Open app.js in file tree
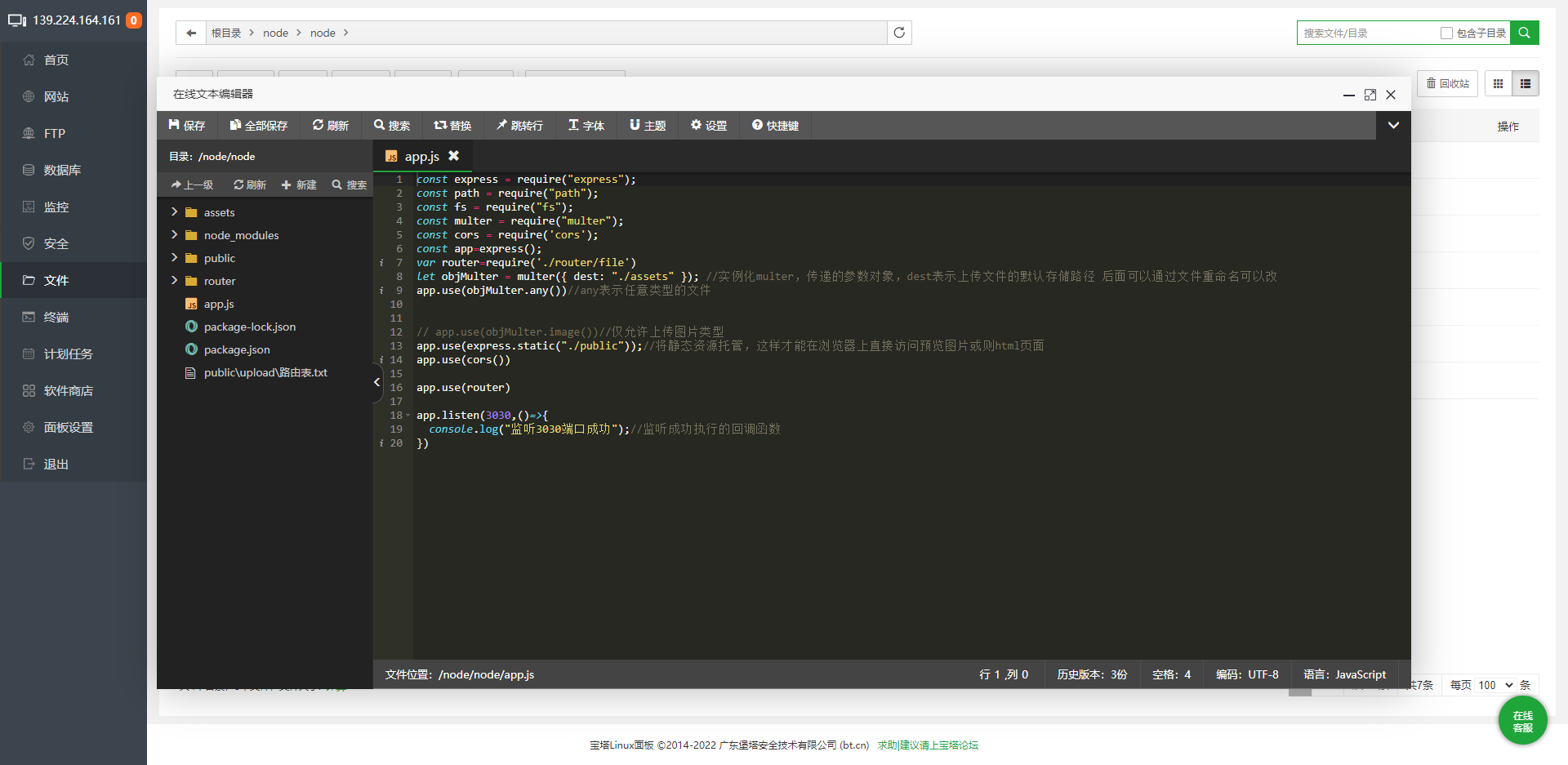This screenshot has width=1568, height=765. (219, 304)
